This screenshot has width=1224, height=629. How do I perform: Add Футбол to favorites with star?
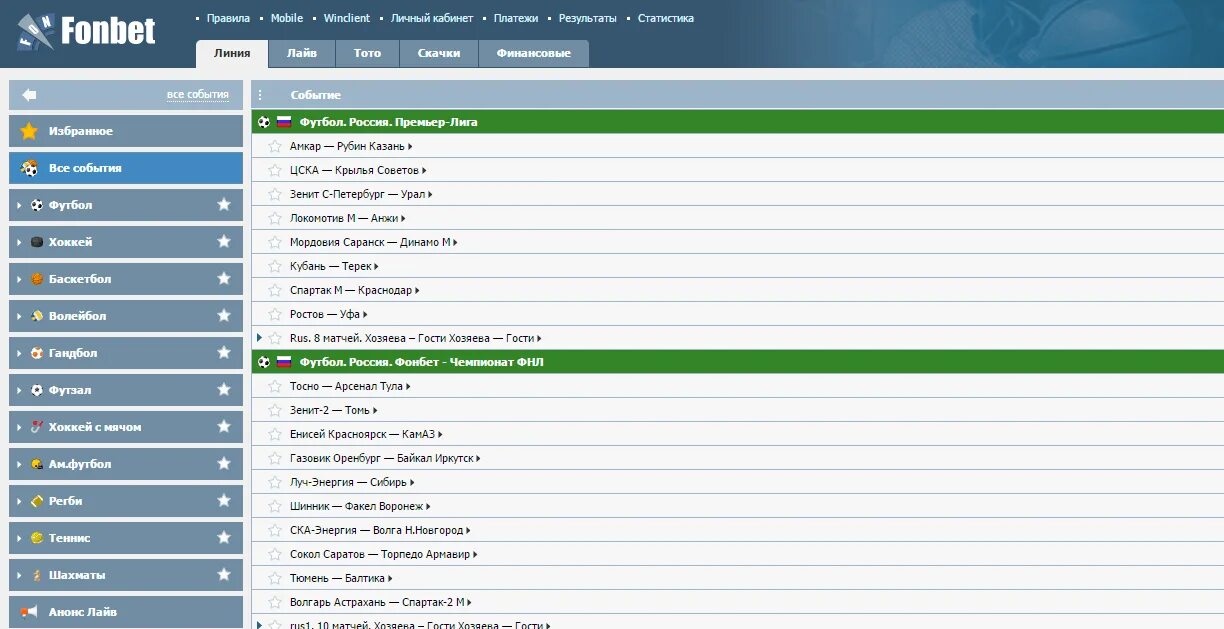pyautogui.click(x=224, y=205)
